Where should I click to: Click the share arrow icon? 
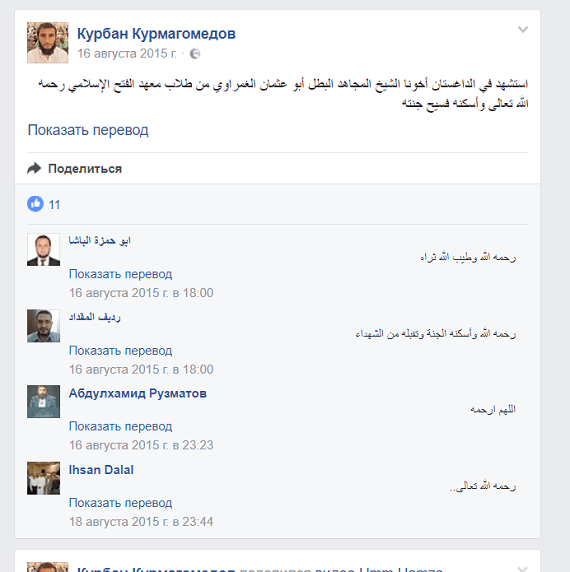34,168
